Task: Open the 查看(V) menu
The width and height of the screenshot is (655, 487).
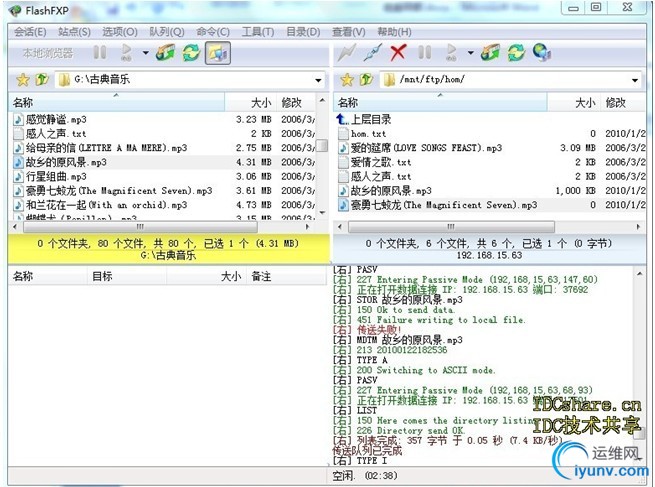Action: pyautogui.click(x=348, y=32)
